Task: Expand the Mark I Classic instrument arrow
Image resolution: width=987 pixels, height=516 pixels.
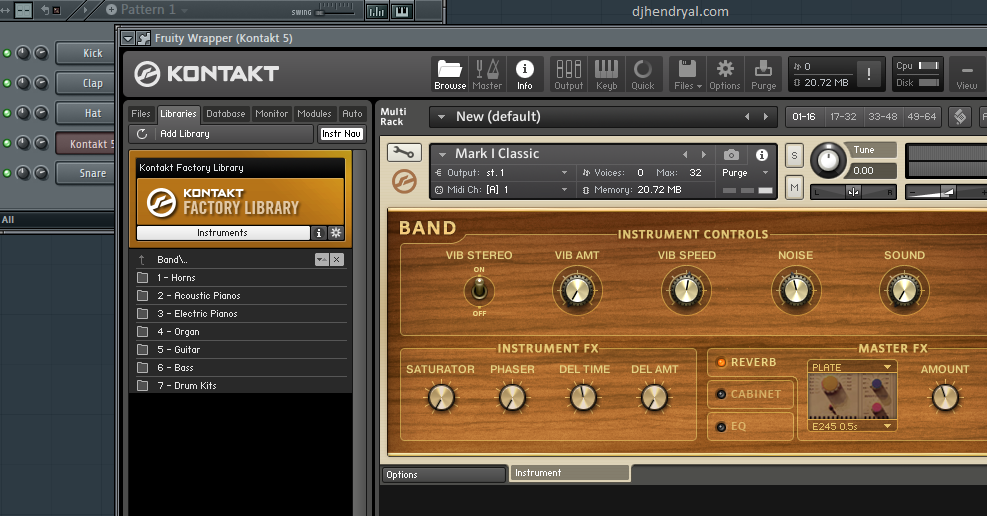Action: point(443,154)
